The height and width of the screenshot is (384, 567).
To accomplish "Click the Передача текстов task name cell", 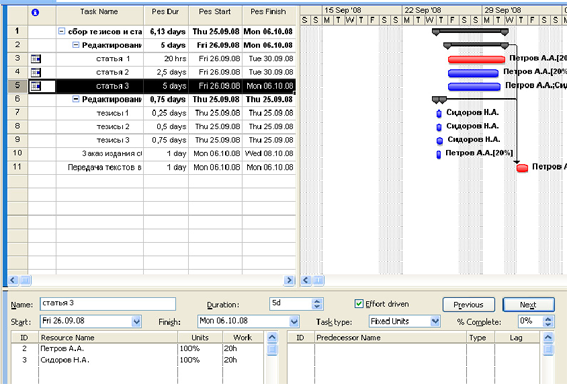I will point(100,167).
